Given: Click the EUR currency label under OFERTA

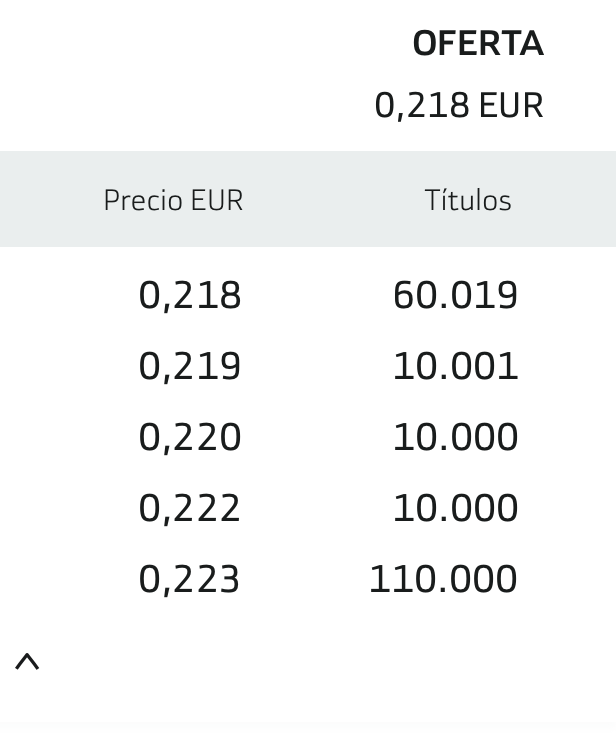Looking at the screenshot, I should point(511,105).
